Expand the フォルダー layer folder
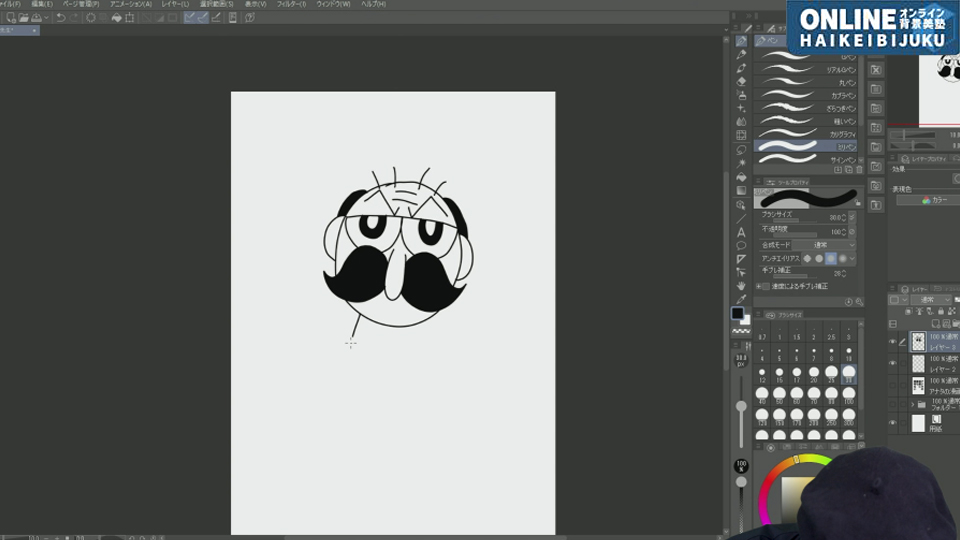The height and width of the screenshot is (540, 960). pyautogui.click(x=912, y=404)
